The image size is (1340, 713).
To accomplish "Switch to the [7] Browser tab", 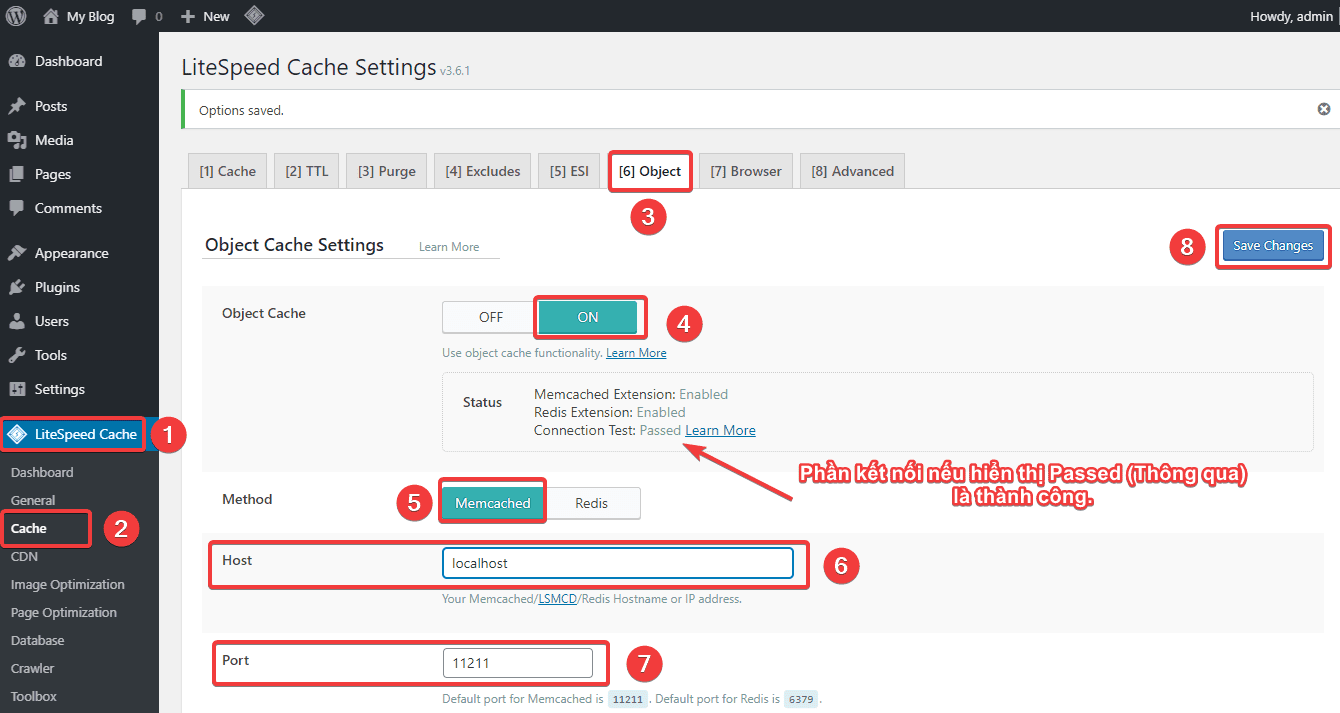I will click(x=745, y=171).
